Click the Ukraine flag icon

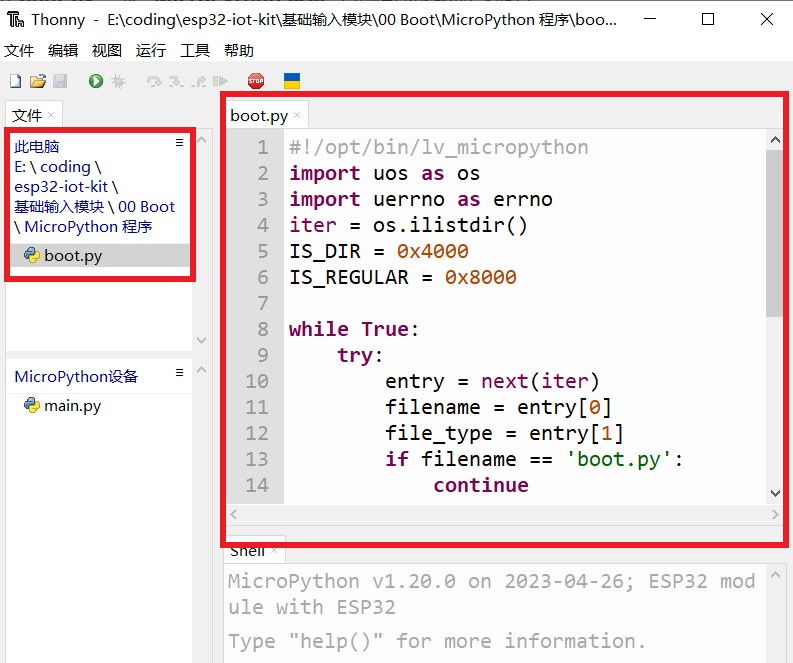292,81
